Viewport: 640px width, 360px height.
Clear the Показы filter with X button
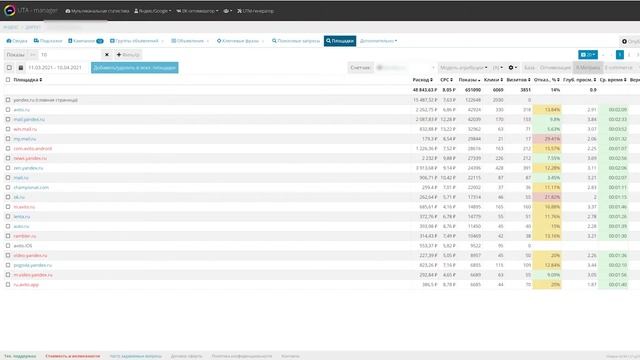point(107,54)
